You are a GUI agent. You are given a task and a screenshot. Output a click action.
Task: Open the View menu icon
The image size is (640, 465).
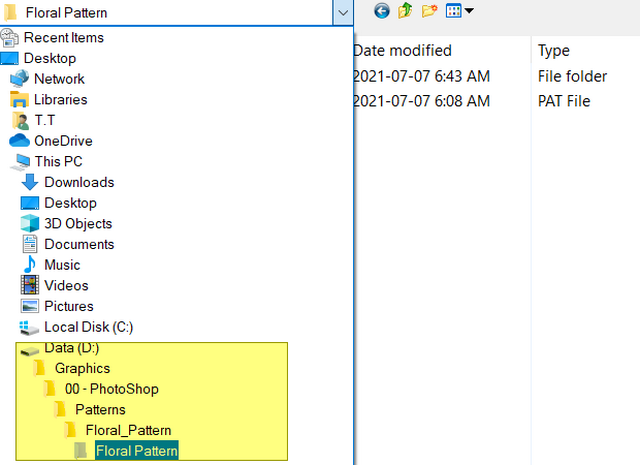453,11
